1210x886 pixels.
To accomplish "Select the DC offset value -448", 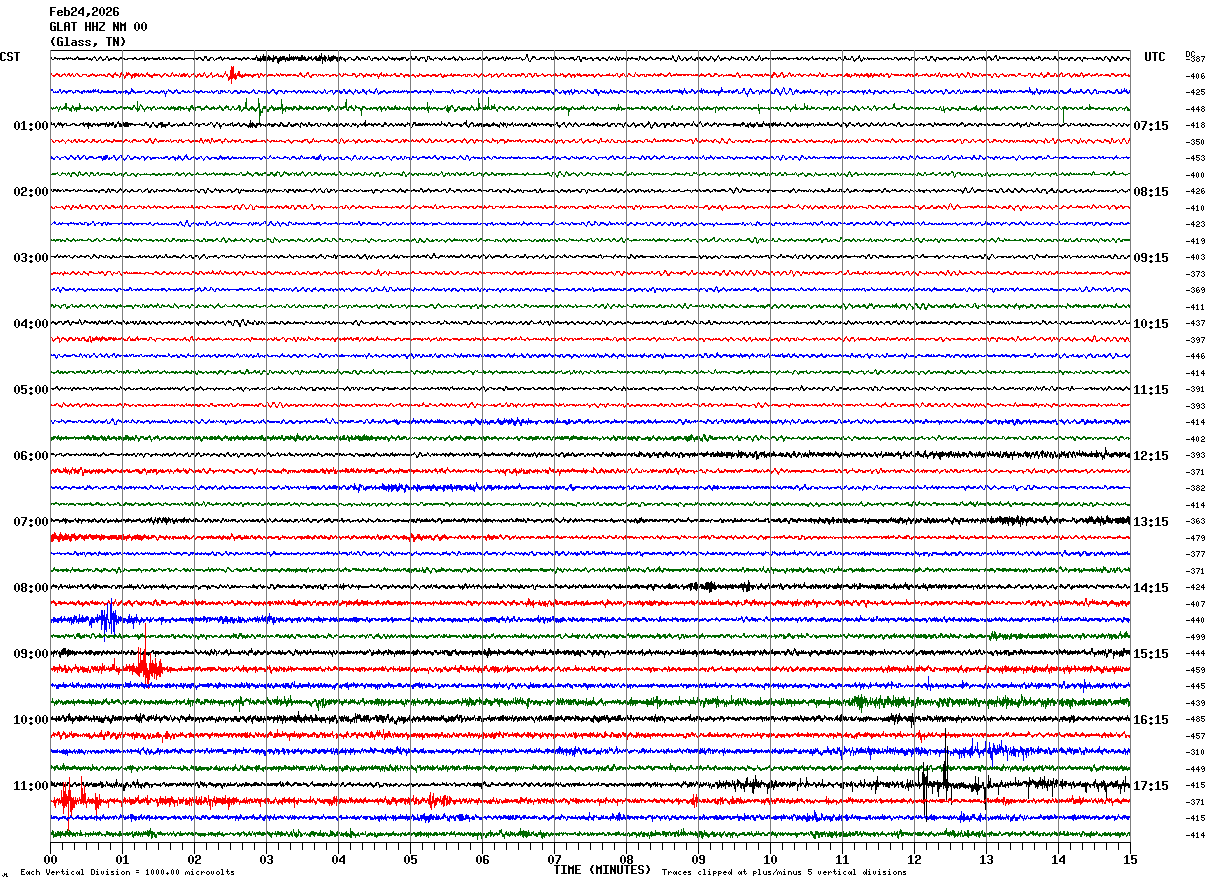I will (x=1195, y=109).
